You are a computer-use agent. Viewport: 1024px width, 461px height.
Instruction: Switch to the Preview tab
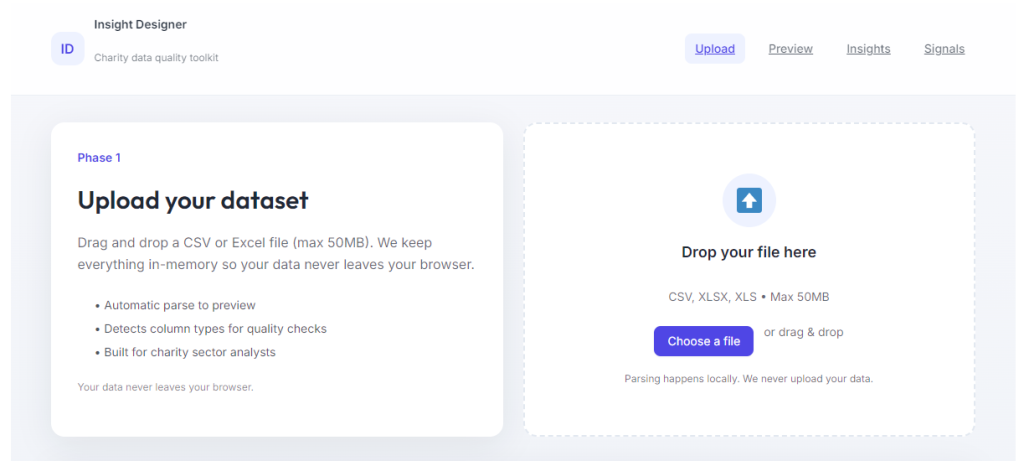point(790,49)
